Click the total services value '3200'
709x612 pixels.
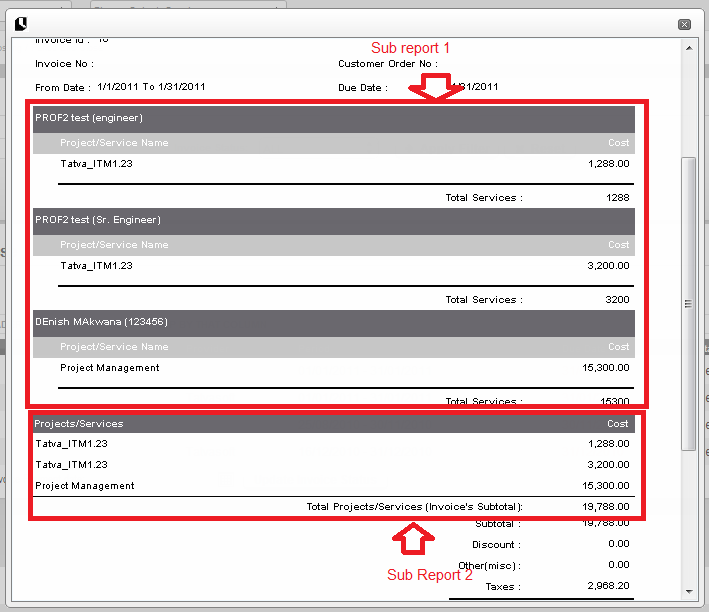[x=617, y=299]
